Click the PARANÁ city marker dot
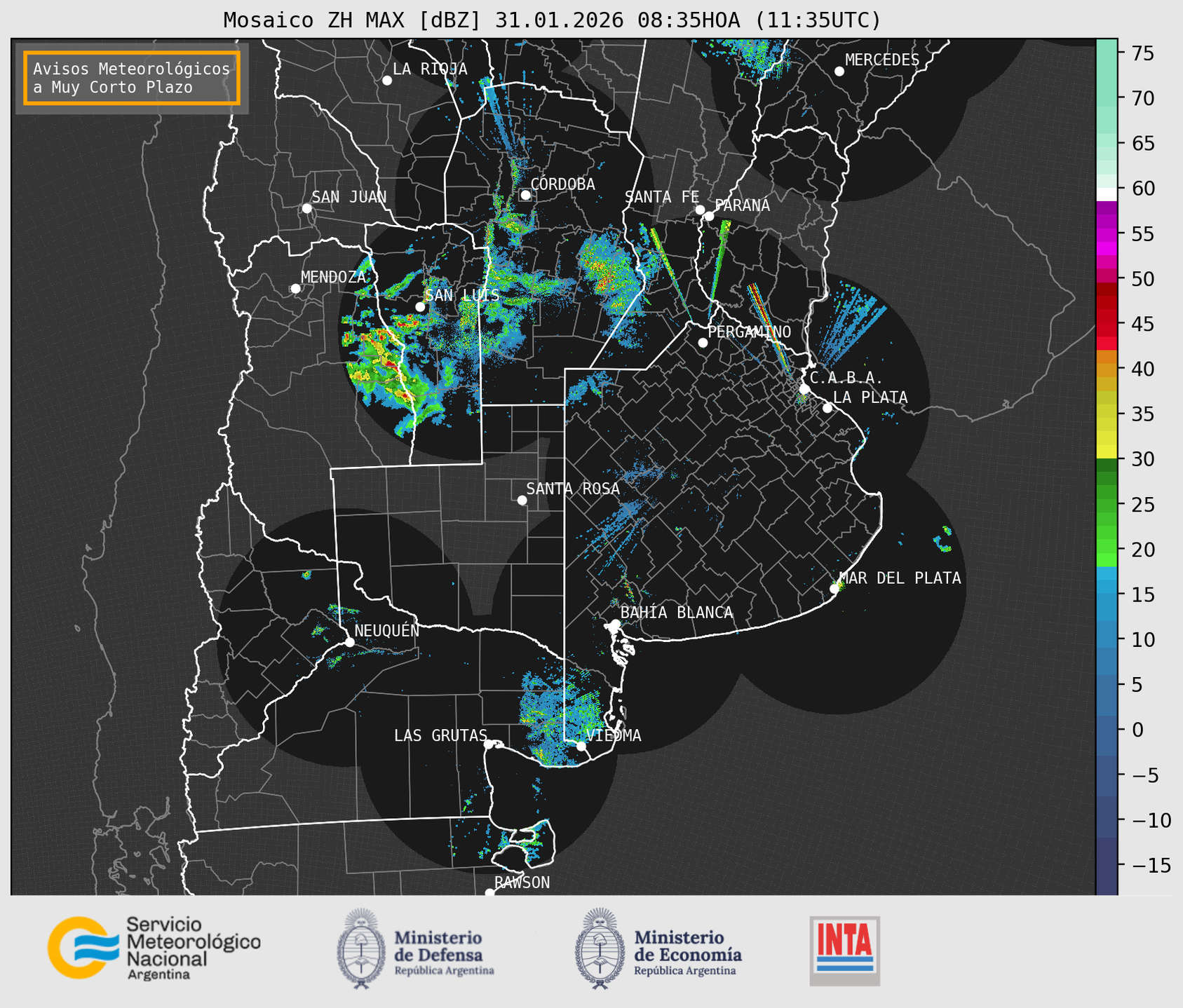Viewport: 1183px width, 1008px height. pyautogui.click(x=710, y=216)
